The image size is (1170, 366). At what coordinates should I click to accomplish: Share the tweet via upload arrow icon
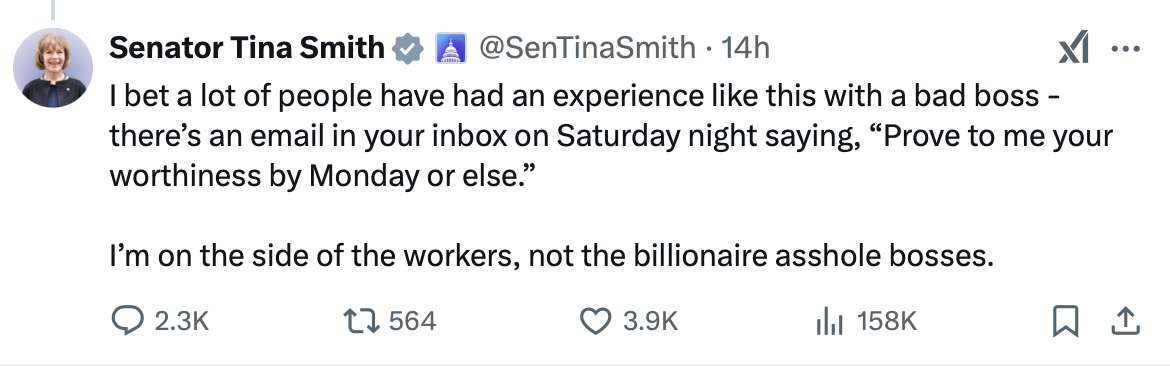(x=1124, y=321)
